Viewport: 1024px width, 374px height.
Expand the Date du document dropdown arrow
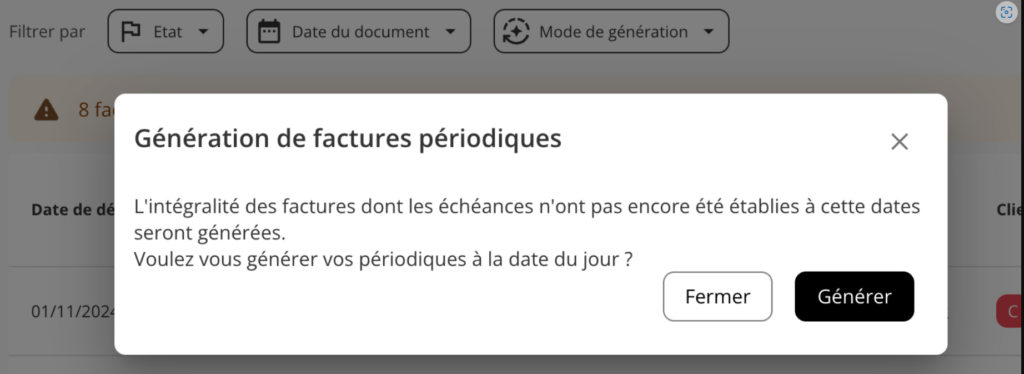click(450, 31)
